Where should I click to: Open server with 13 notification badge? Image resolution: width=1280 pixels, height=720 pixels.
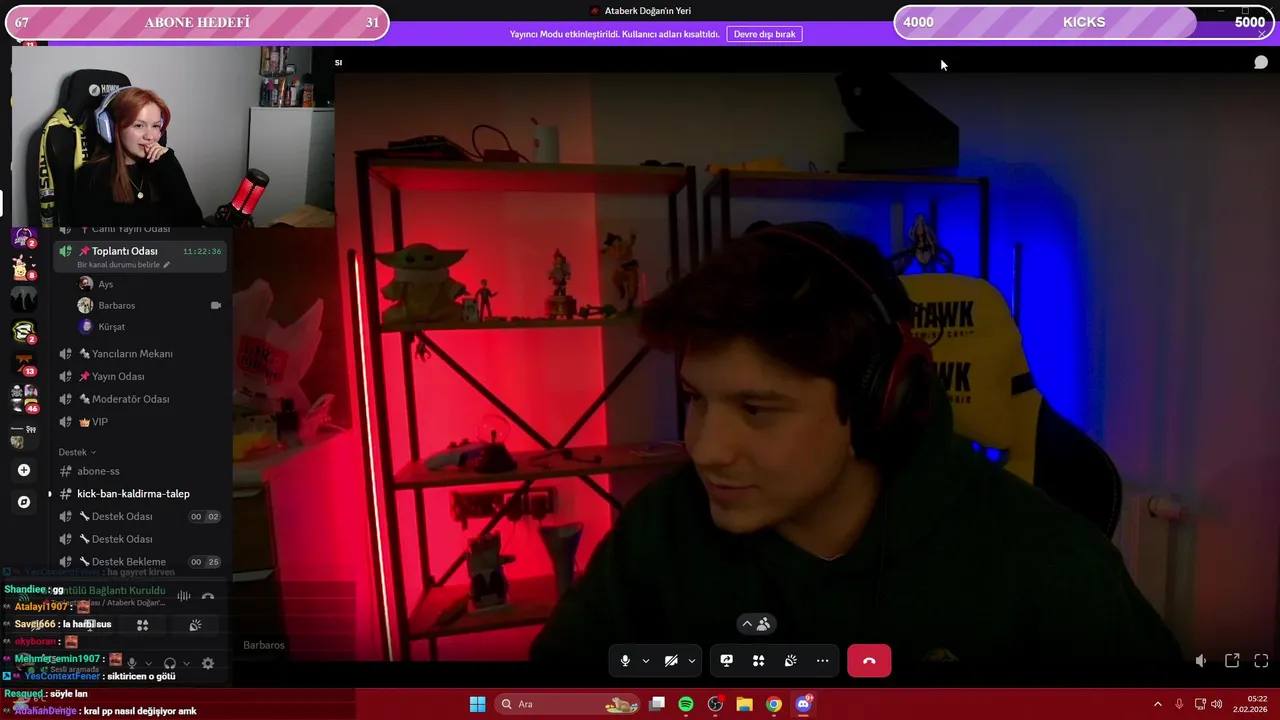pyautogui.click(x=24, y=363)
